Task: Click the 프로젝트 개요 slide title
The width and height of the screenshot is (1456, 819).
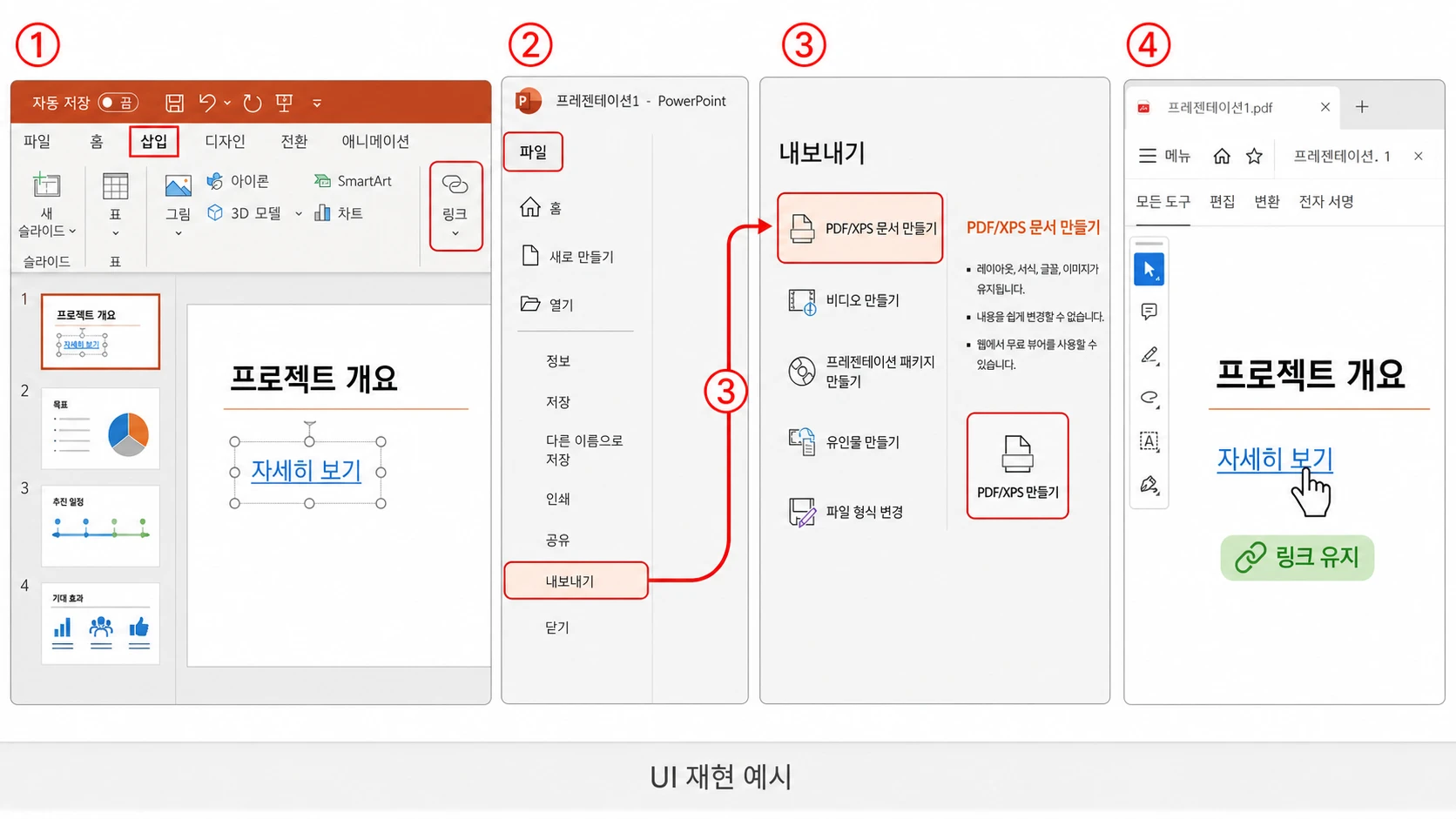Action: (313, 378)
